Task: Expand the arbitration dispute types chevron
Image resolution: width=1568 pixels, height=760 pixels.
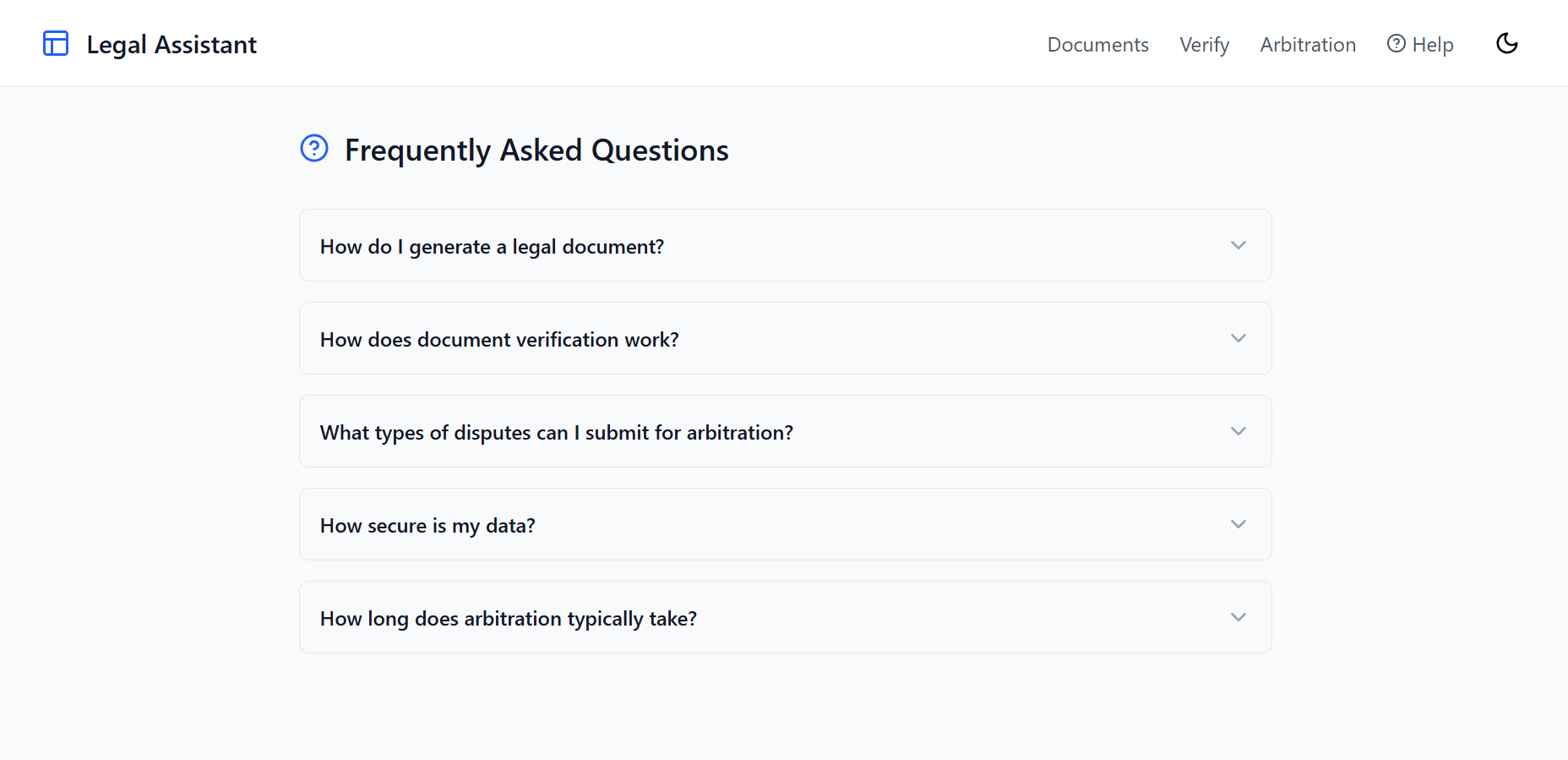Action: (1239, 431)
